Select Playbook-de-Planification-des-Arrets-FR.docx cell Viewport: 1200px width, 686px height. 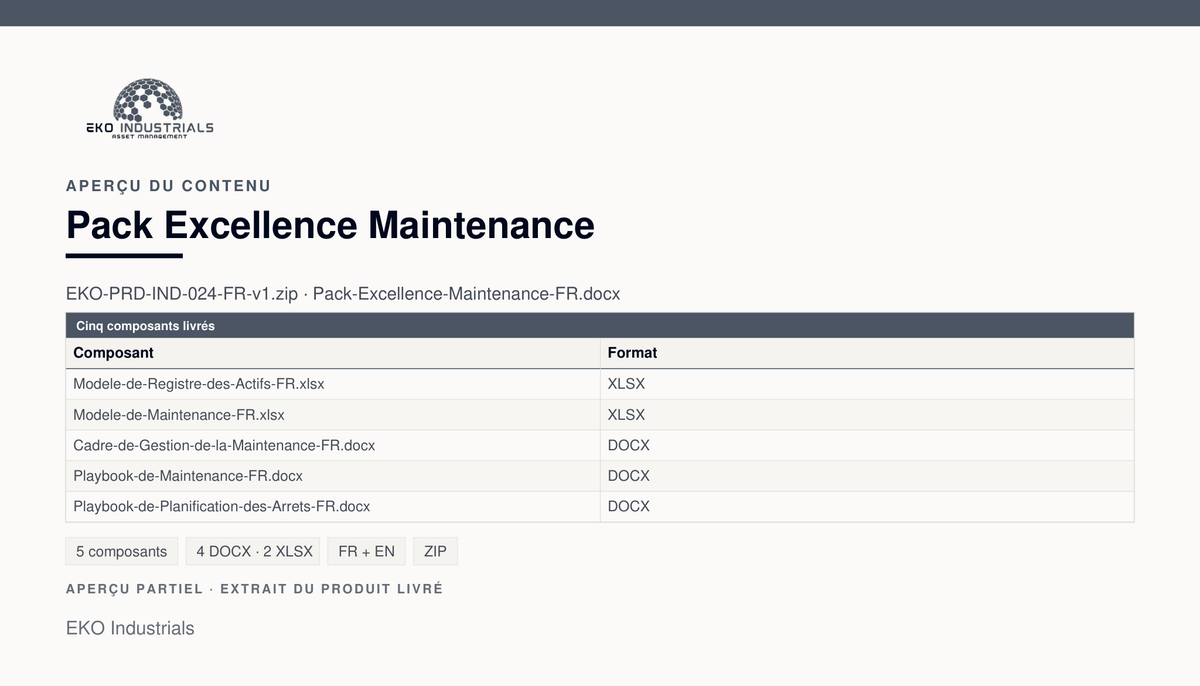pyautogui.click(x=333, y=507)
